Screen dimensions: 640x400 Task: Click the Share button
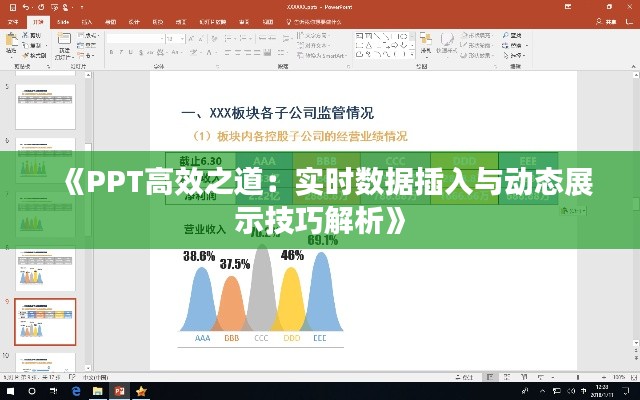coord(606,22)
